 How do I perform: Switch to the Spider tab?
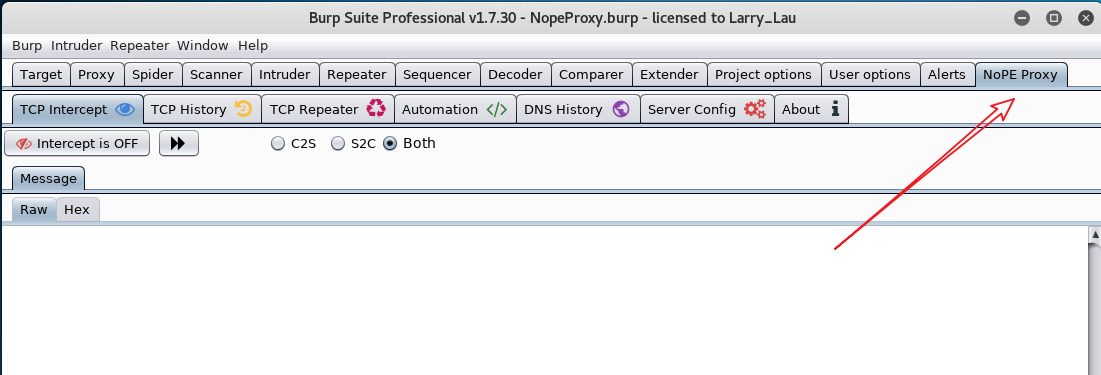(x=152, y=74)
